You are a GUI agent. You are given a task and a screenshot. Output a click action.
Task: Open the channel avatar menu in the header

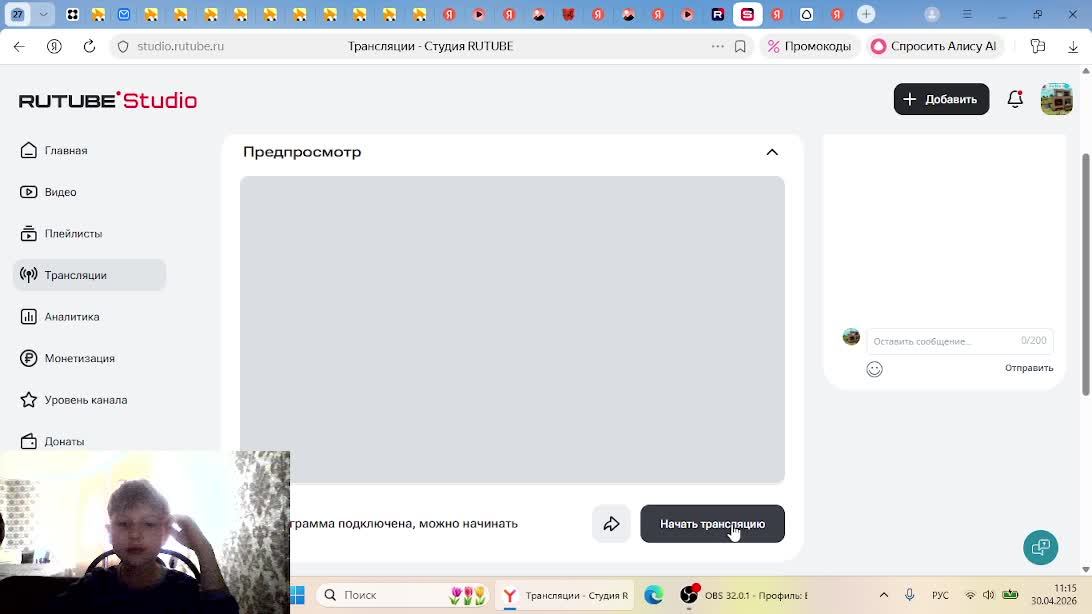[x=1056, y=99]
